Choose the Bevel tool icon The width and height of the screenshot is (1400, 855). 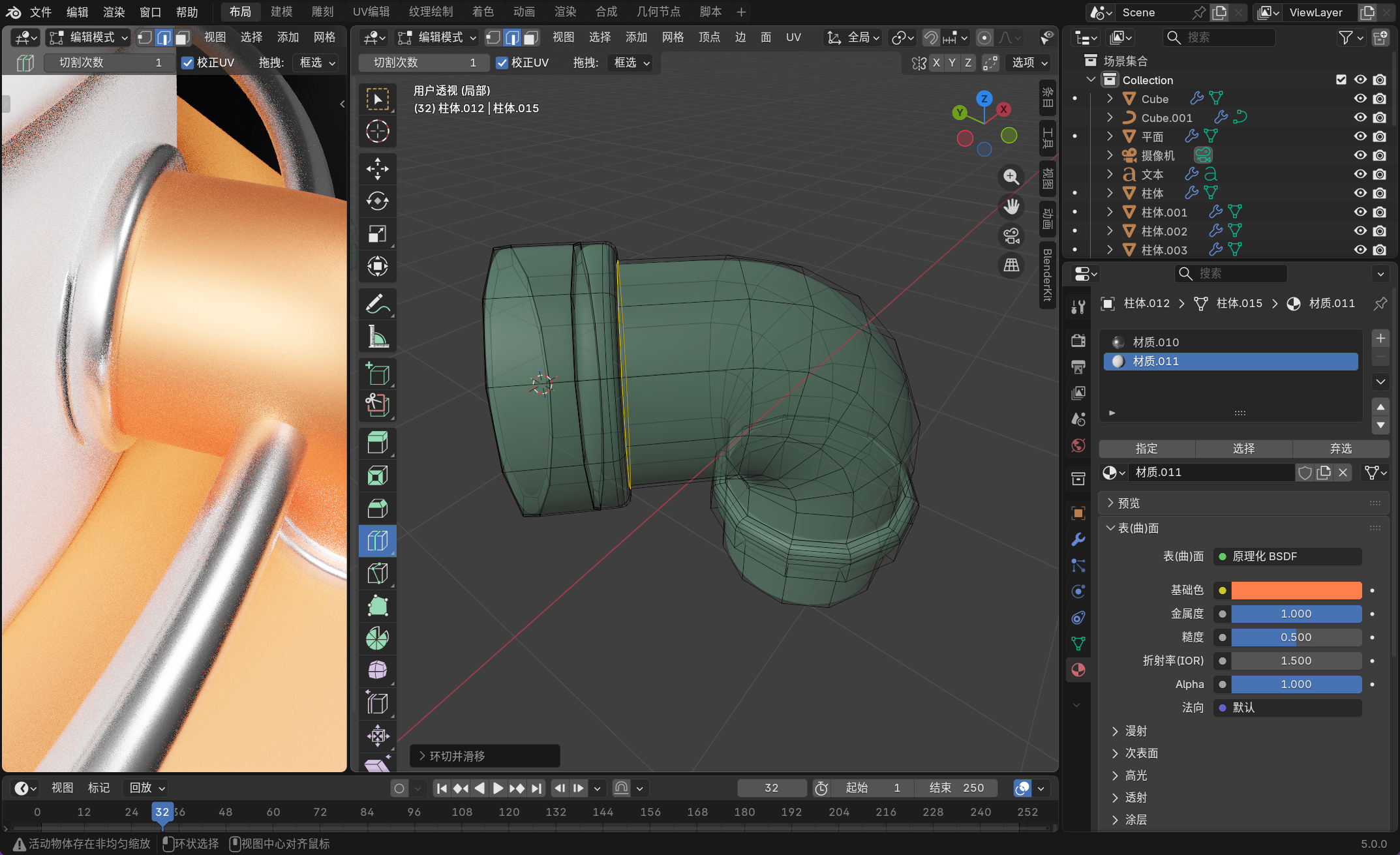click(x=377, y=508)
